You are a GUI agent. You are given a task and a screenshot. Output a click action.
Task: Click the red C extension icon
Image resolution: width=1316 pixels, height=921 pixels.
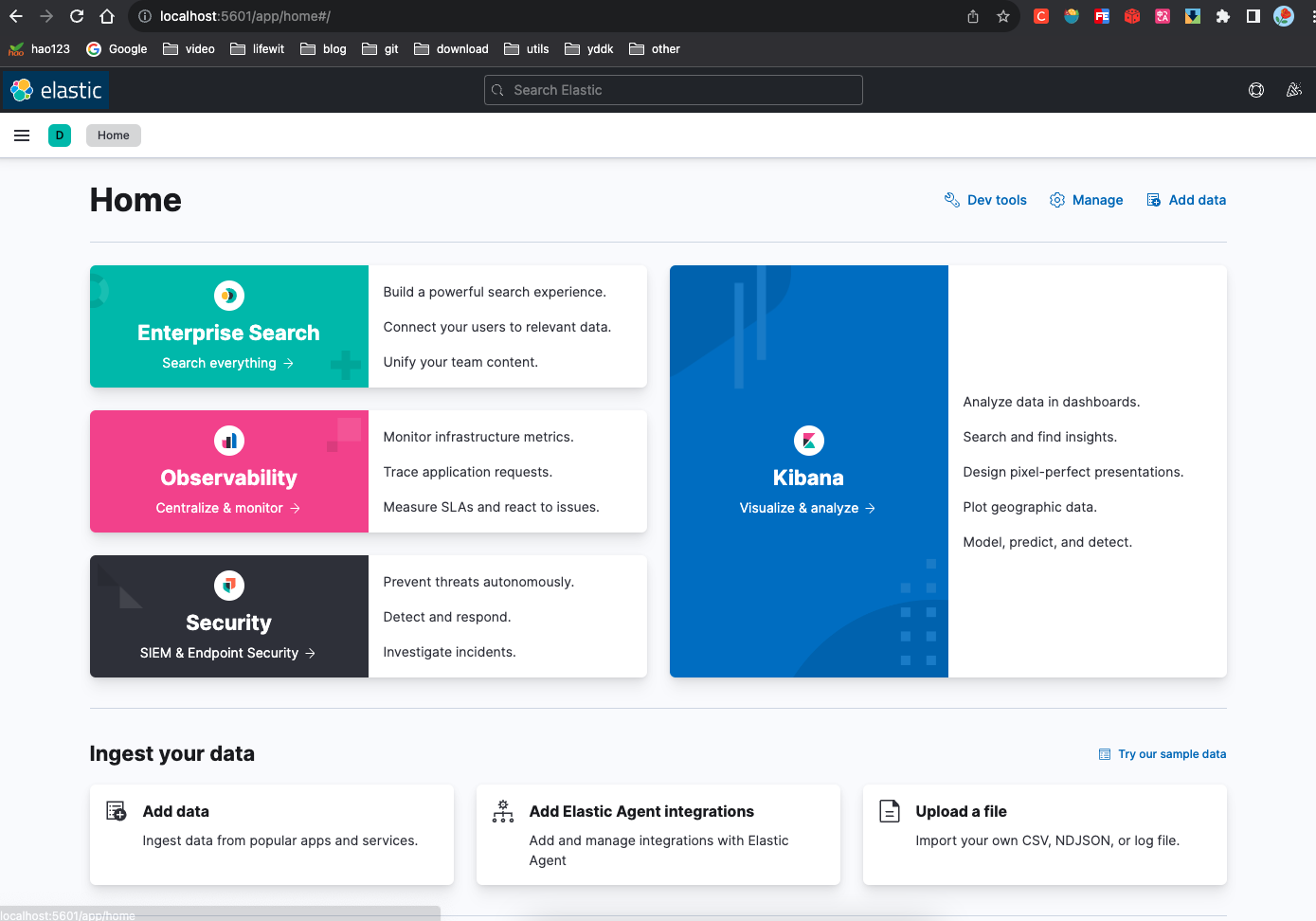click(1041, 16)
